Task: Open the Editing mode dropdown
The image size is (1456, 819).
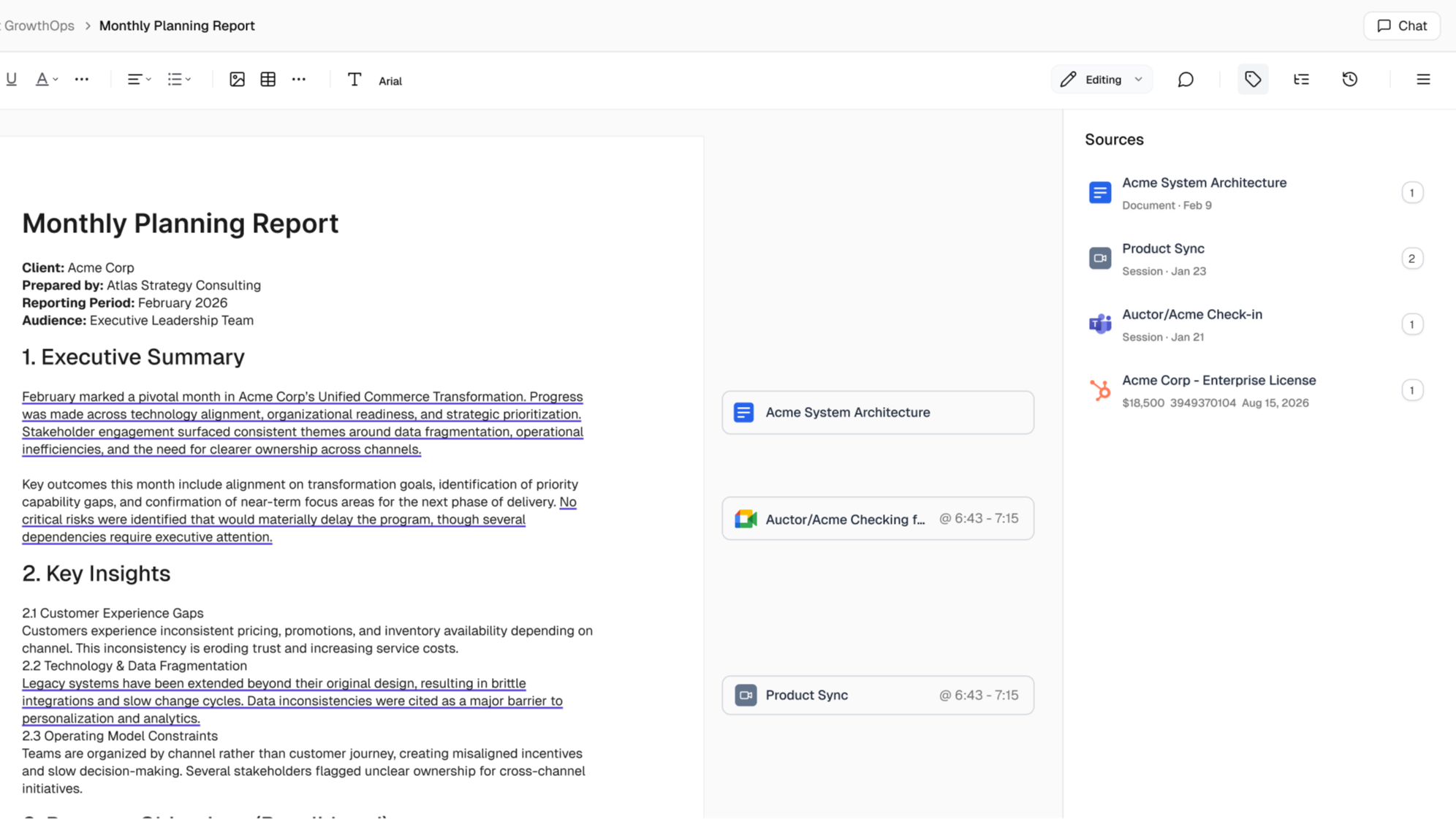Action: 1102,80
